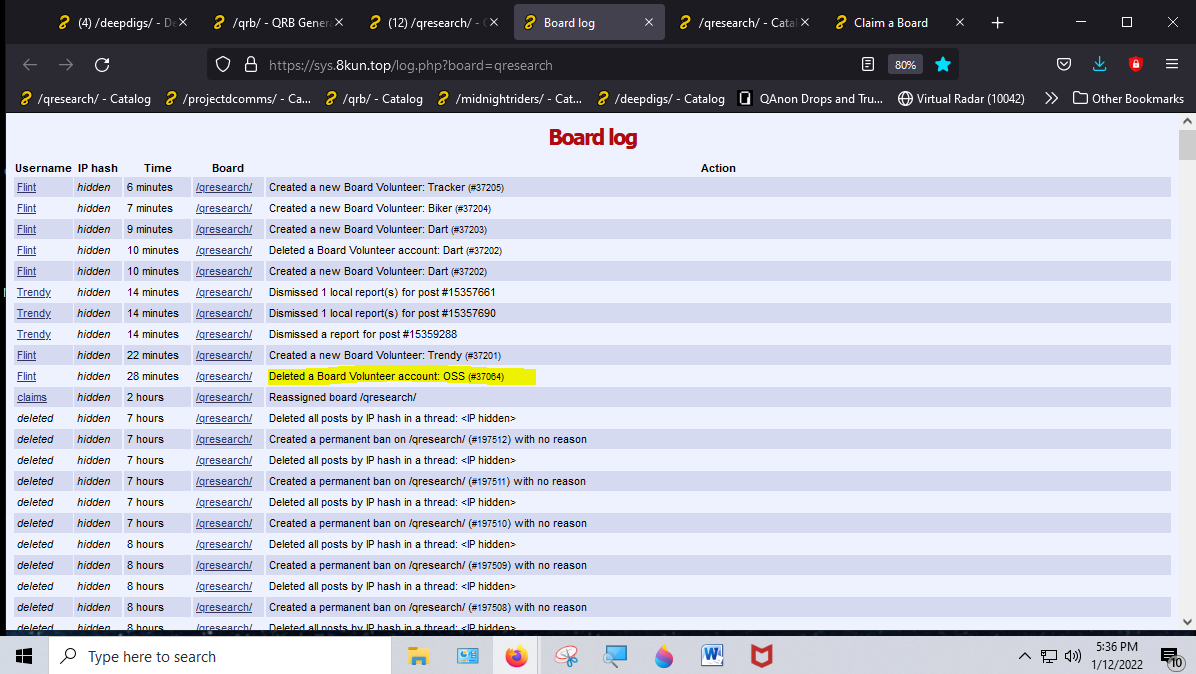Open the taskbar clock and calendar

pyautogui.click(x=1117, y=656)
